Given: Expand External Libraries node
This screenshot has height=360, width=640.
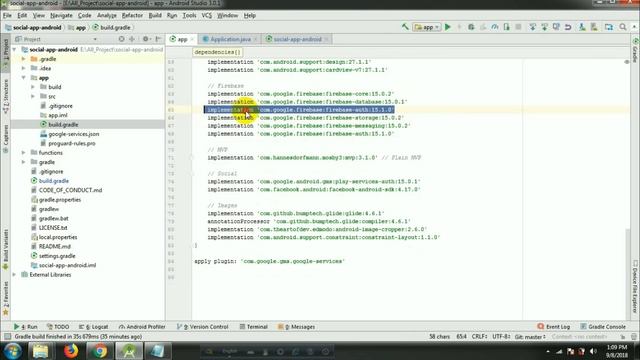Looking at the screenshot, I should [15, 275].
